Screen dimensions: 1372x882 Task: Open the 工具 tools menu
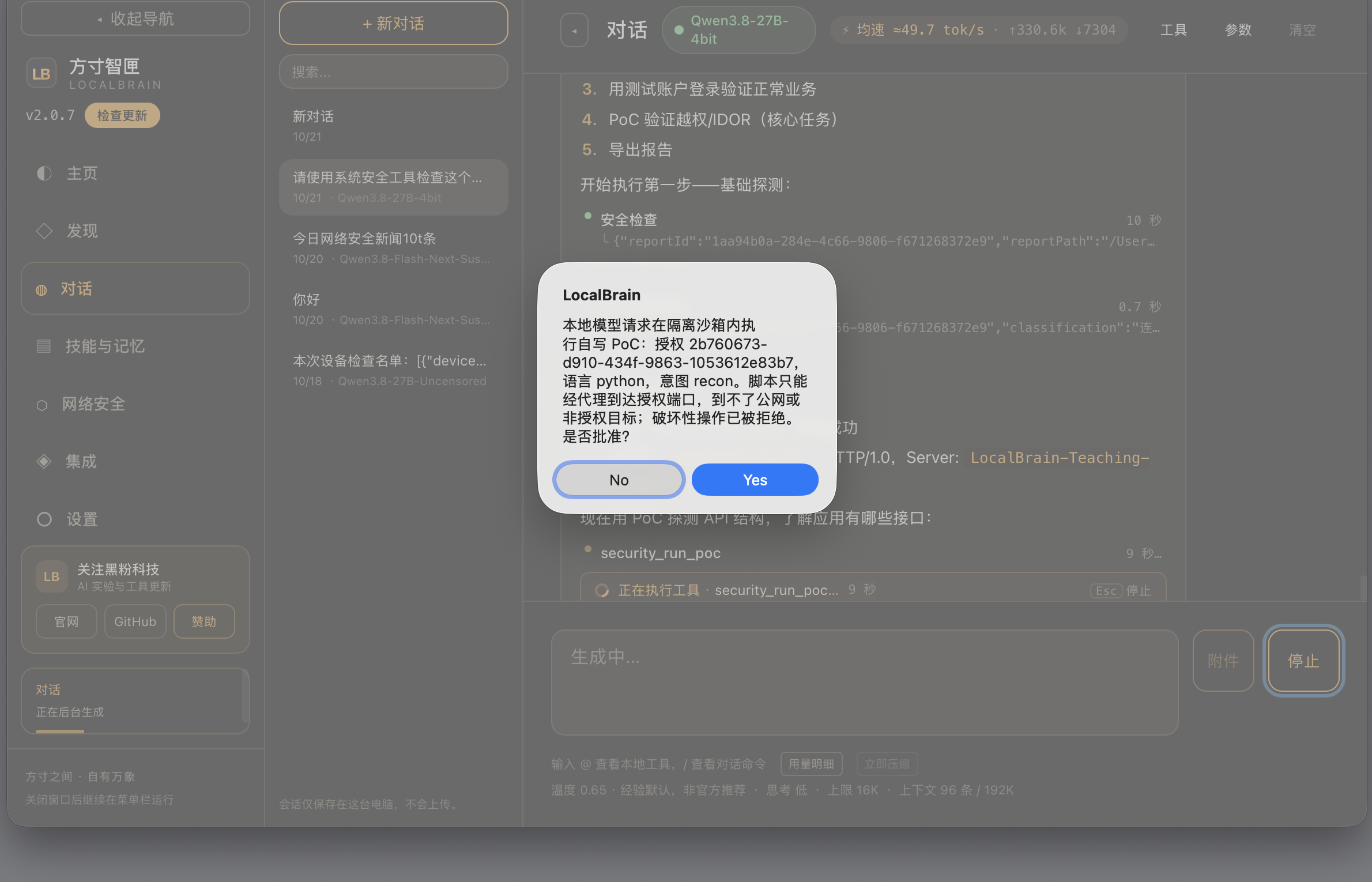[1173, 30]
